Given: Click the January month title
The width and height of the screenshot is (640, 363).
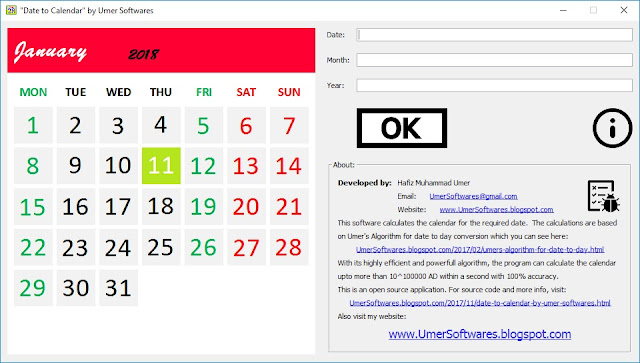Looking at the screenshot, I should 50,52.
